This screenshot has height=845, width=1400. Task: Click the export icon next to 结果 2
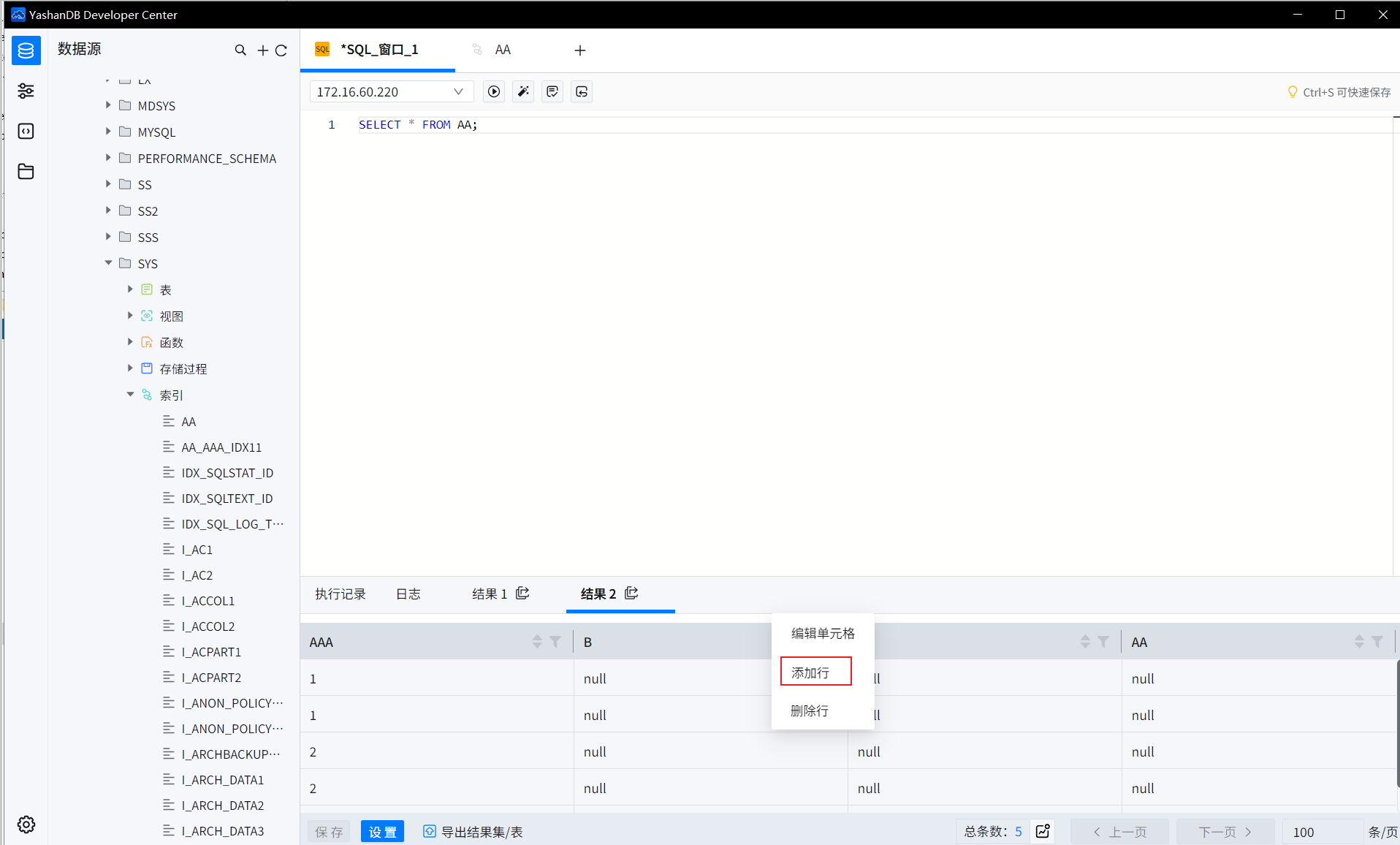[631, 593]
